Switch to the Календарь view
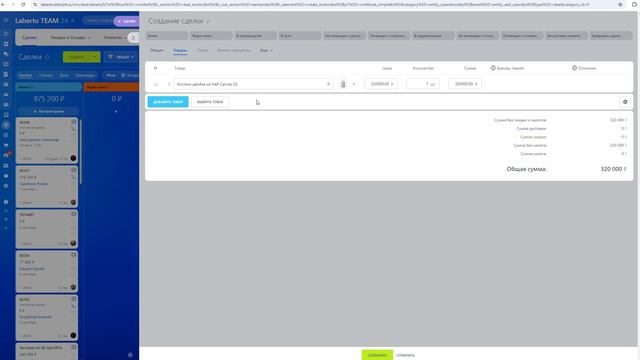The image size is (640, 360). [x=85, y=75]
